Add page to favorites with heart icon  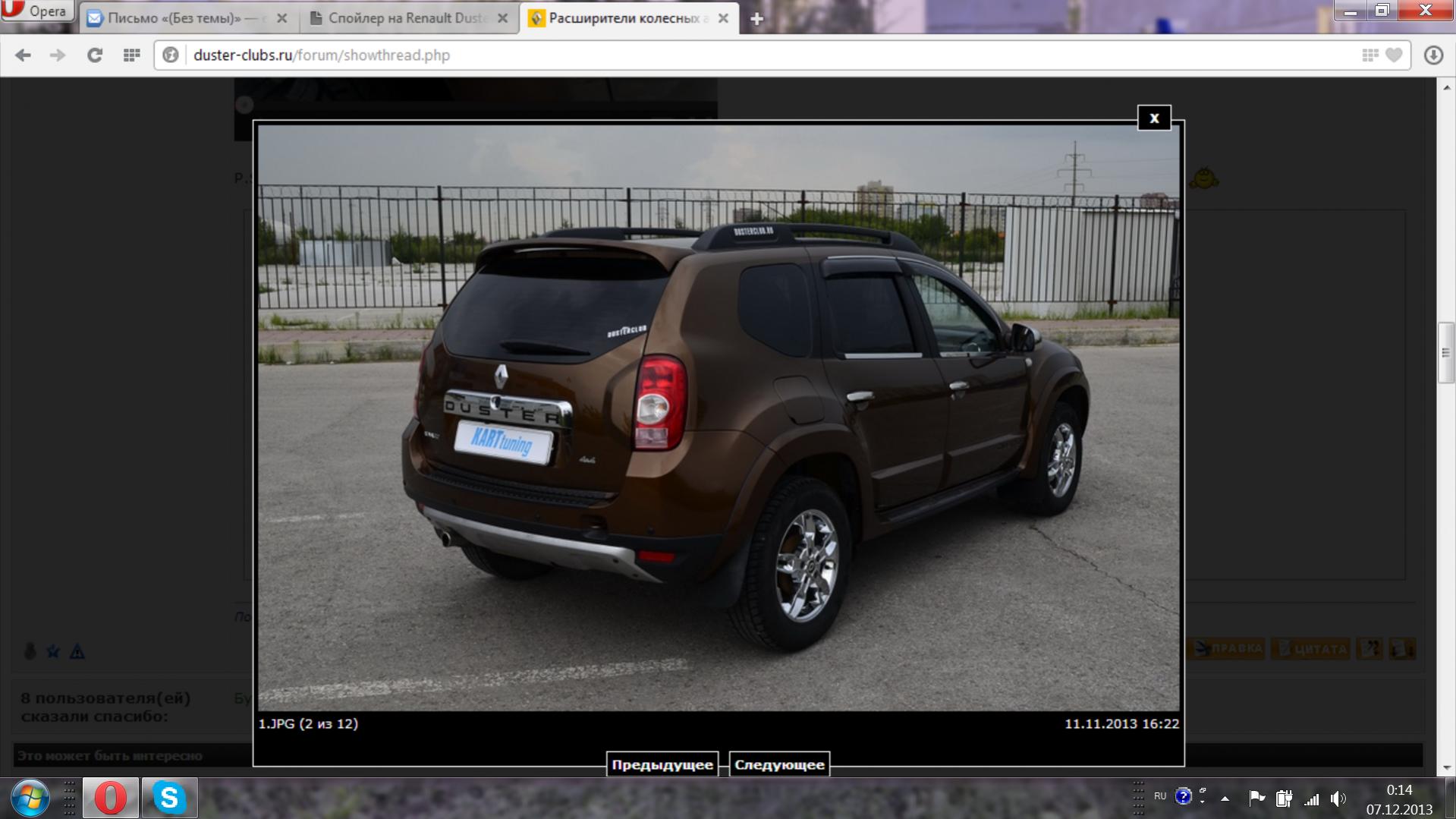click(1394, 55)
